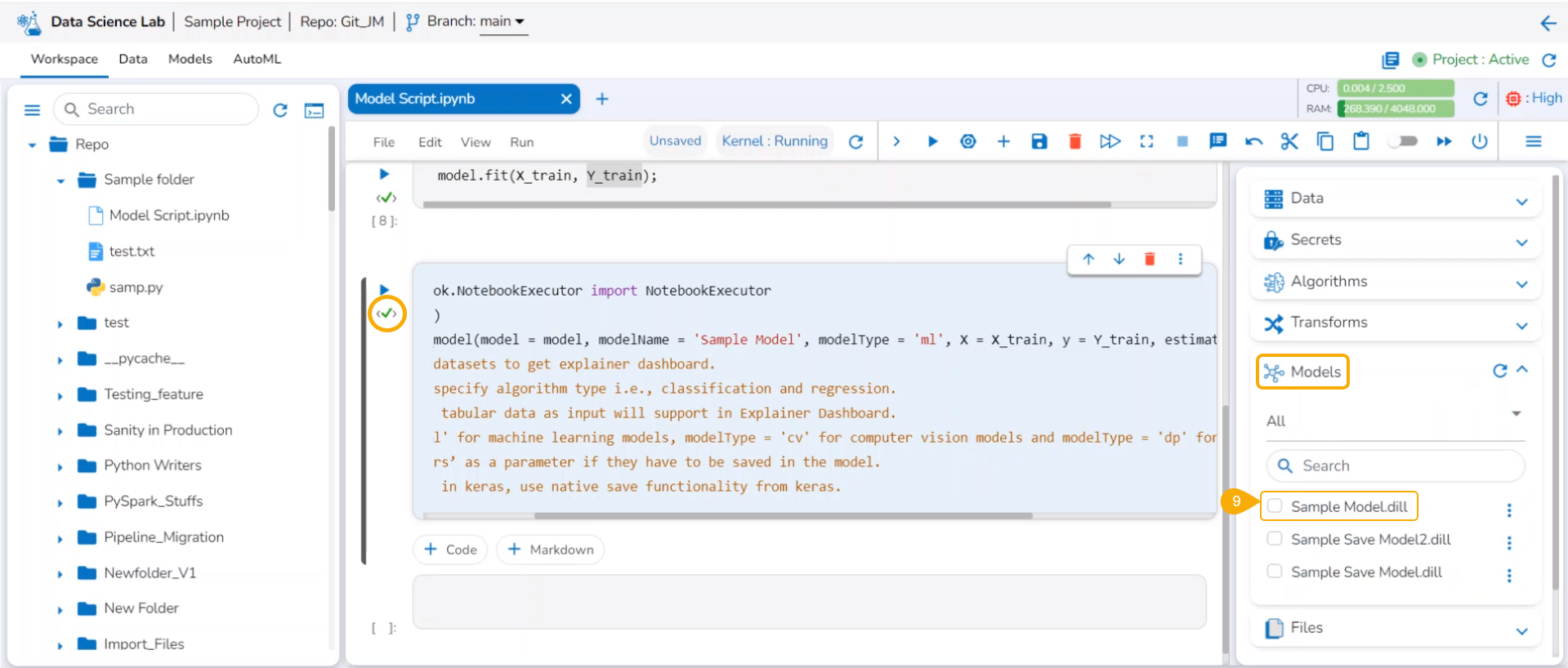The height and width of the screenshot is (668, 1568).
Task: Restart the kernel using the power icon
Action: (1479, 141)
